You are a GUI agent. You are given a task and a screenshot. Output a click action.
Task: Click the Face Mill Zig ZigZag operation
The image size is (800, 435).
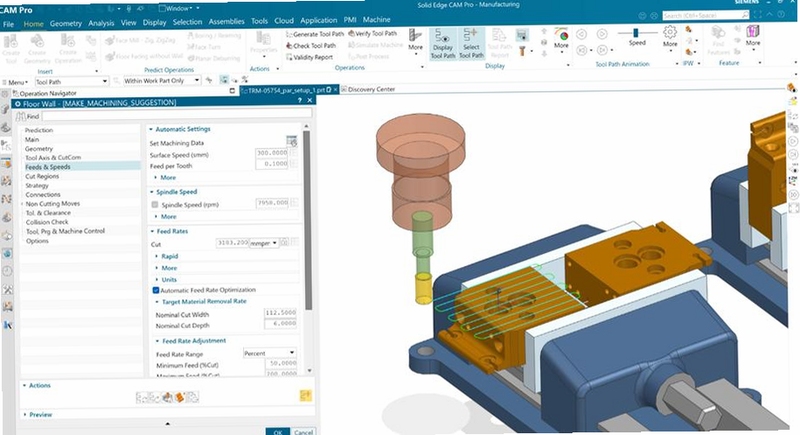pos(140,40)
